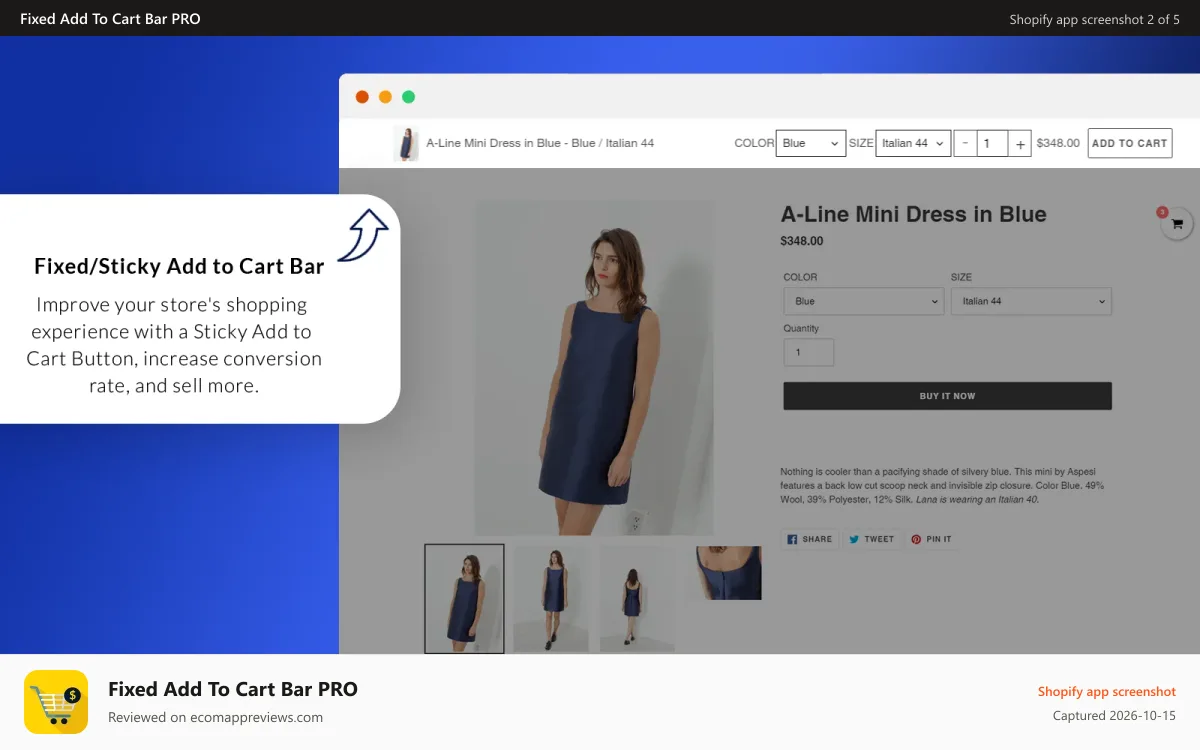Open the sticky bar SIZE dropdown
The image size is (1200, 750).
(913, 143)
